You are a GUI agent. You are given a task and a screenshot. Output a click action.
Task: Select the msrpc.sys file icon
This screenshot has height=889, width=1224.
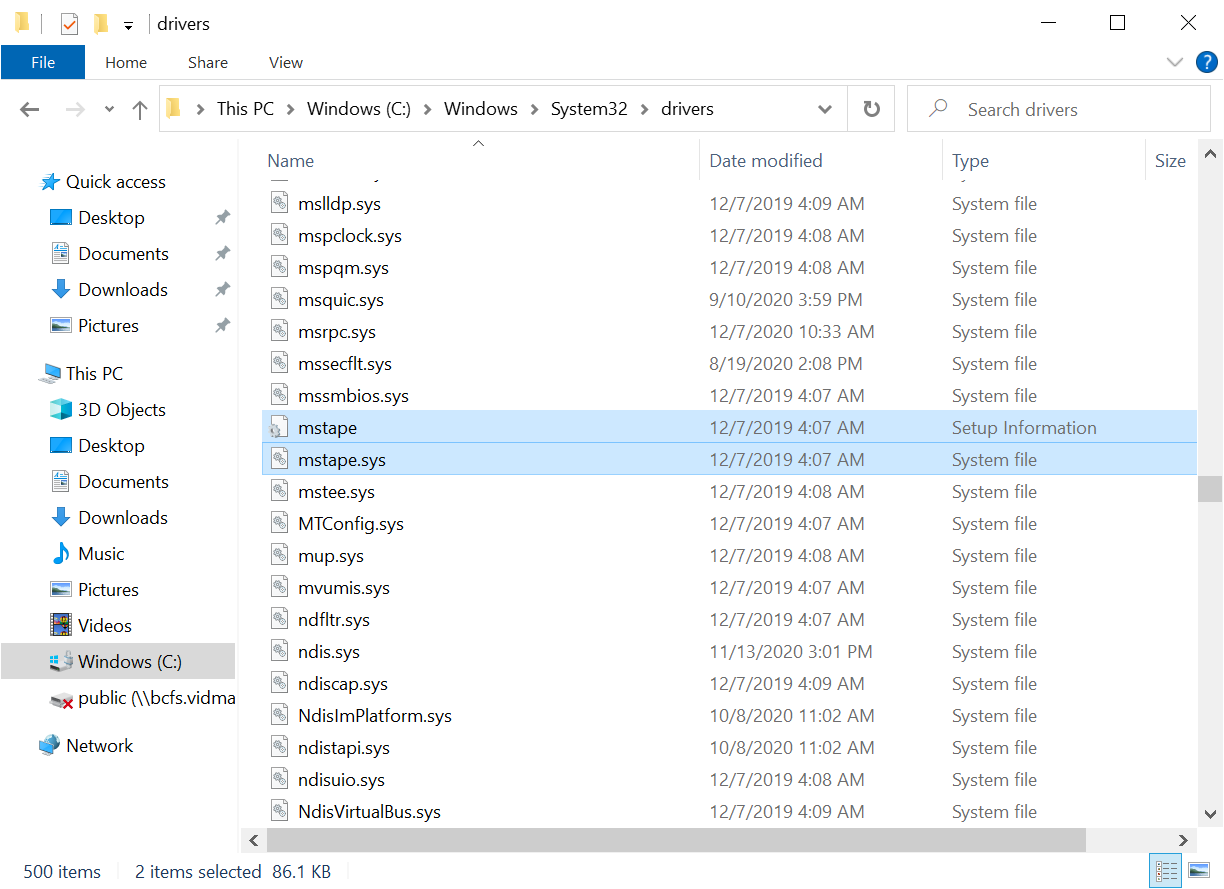(279, 332)
